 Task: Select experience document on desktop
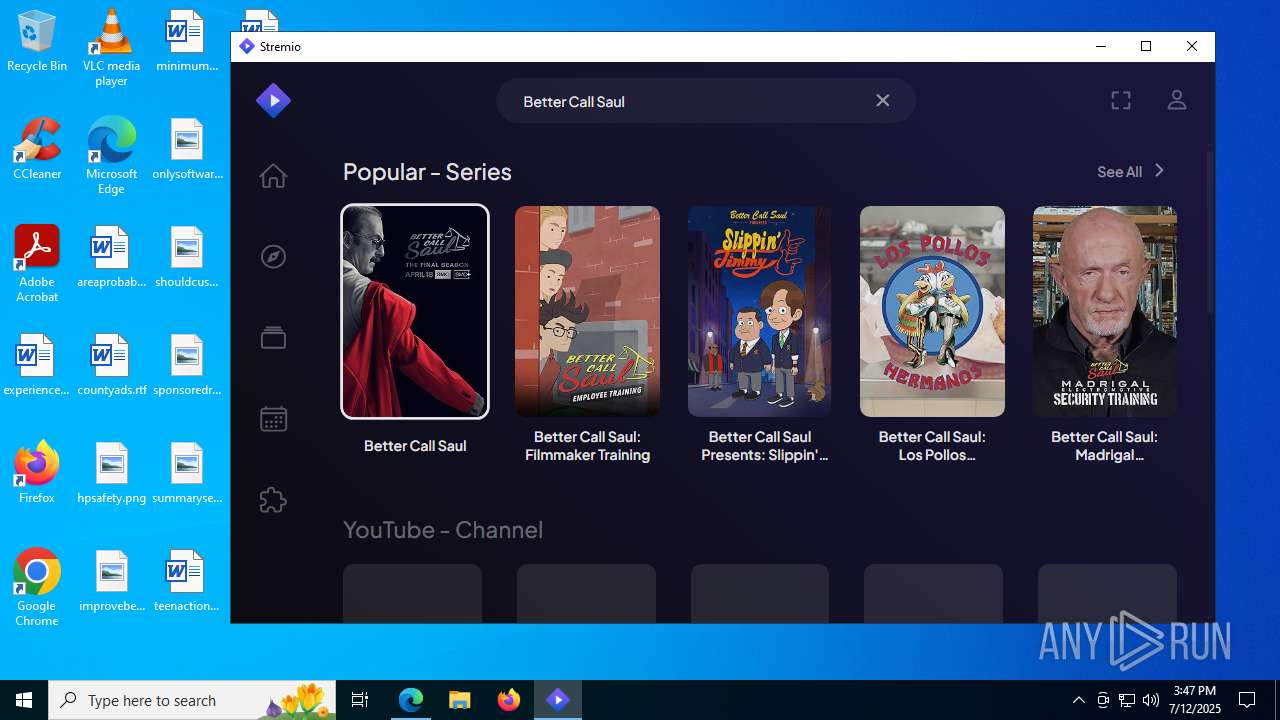pyautogui.click(x=37, y=366)
